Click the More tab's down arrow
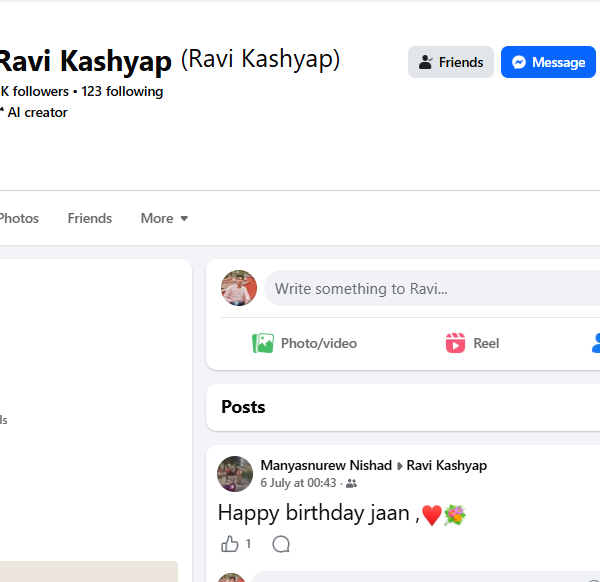This screenshot has width=600, height=582. tap(184, 218)
